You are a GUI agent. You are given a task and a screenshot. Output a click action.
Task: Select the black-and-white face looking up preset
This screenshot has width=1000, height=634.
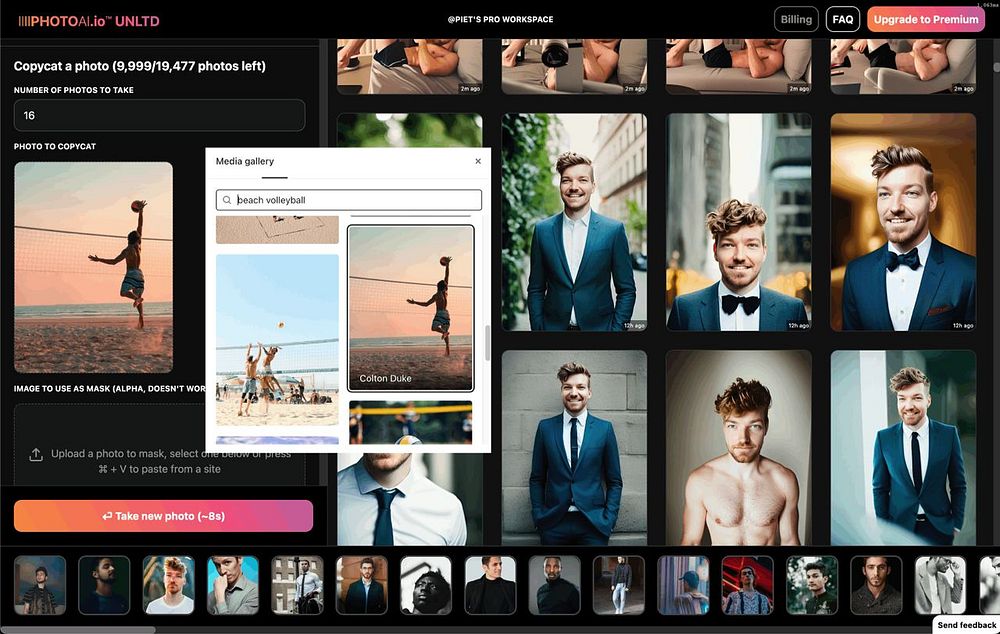pos(426,585)
